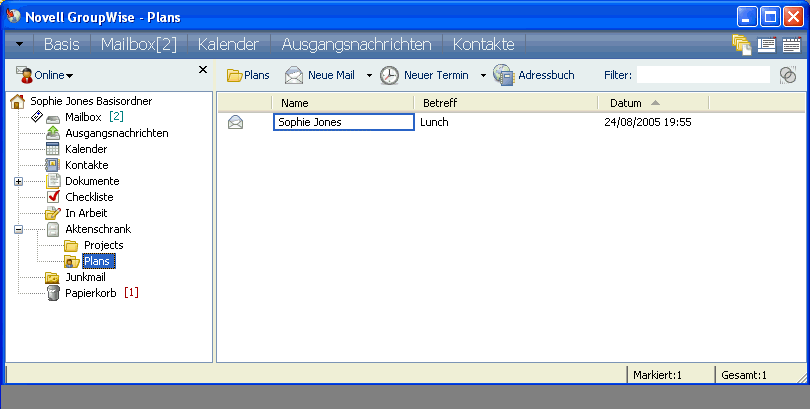
Task: Select Junkmail label in folder tree
Action: pos(85,277)
